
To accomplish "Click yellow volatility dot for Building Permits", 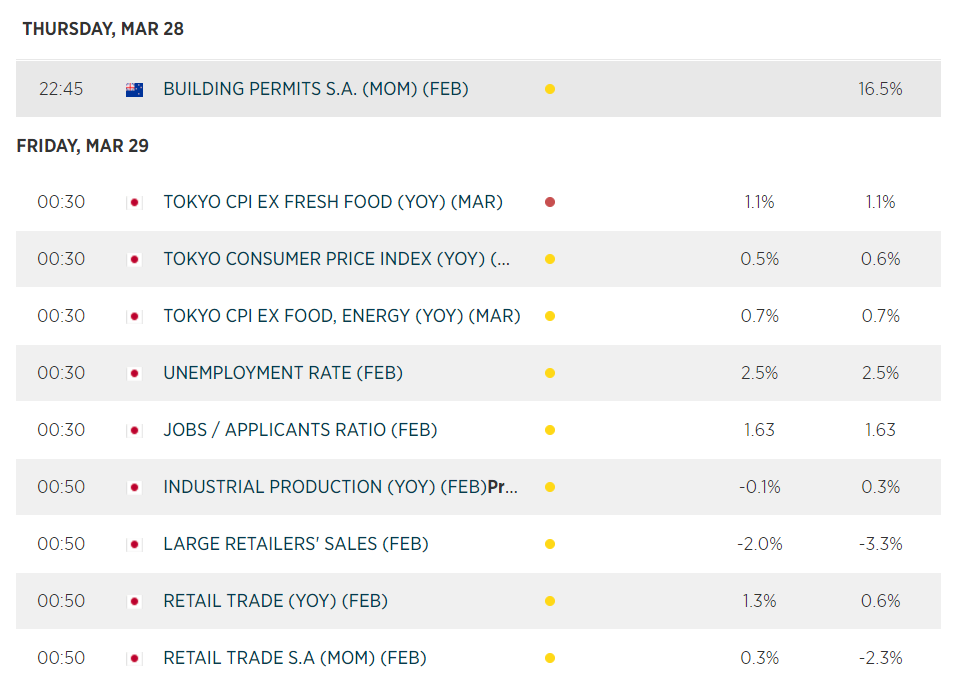I will click(x=550, y=89).
